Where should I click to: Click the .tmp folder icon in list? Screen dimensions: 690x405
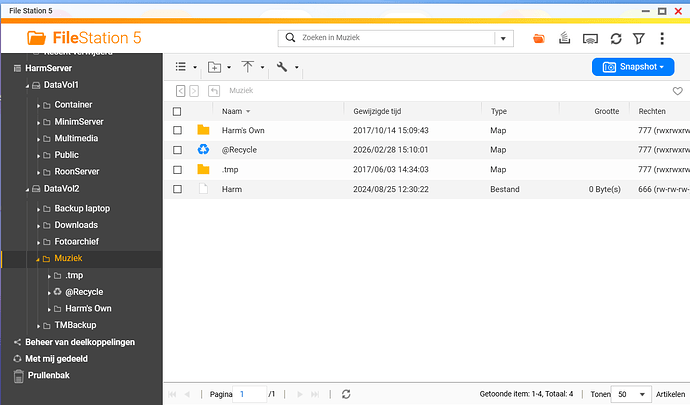[x=203, y=169]
